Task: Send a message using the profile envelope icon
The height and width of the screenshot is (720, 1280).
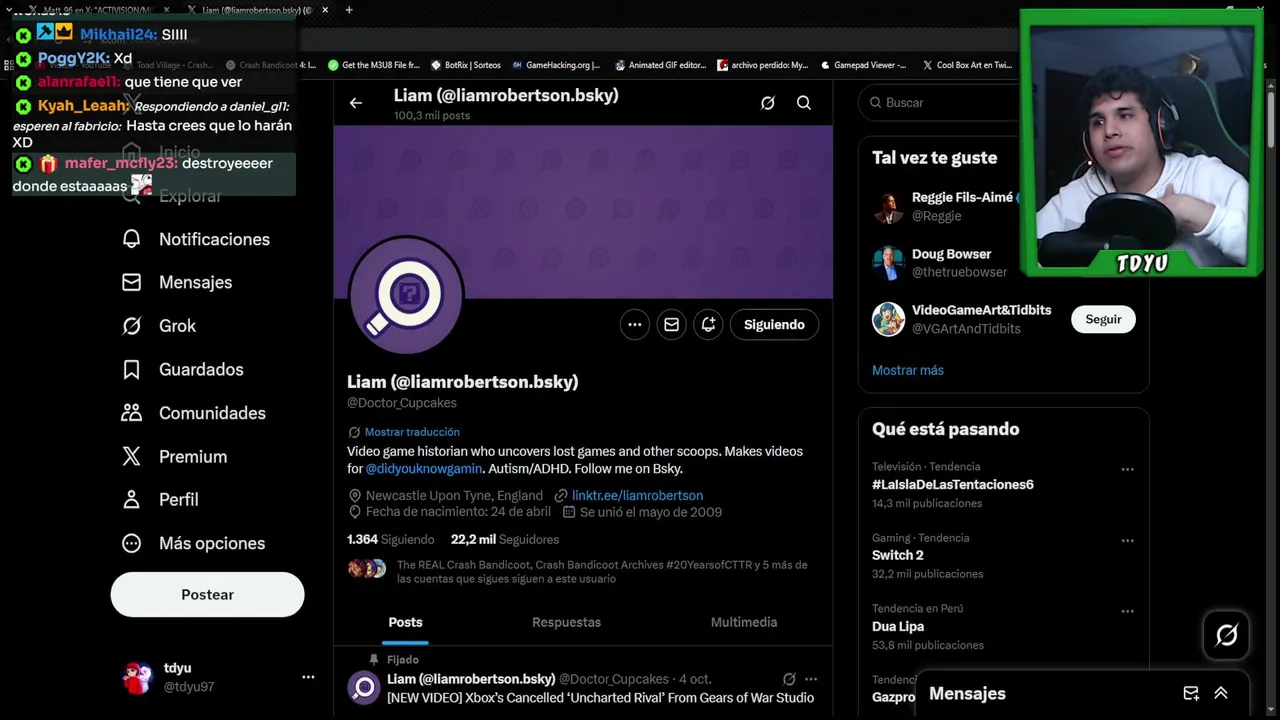Action: [x=672, y=325]
